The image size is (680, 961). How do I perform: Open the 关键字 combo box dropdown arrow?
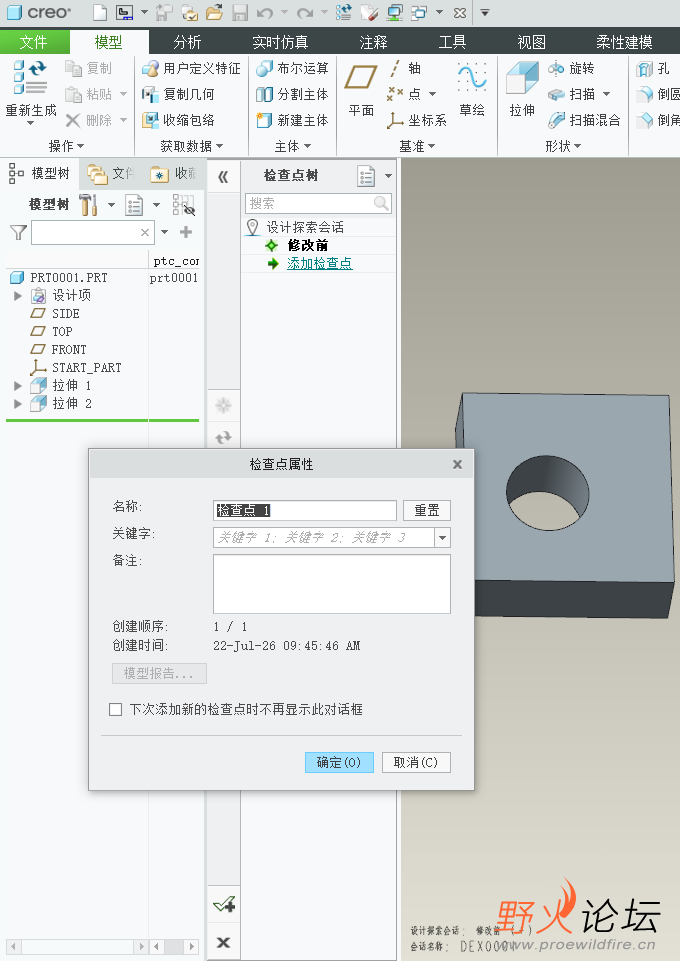point(443,537)
